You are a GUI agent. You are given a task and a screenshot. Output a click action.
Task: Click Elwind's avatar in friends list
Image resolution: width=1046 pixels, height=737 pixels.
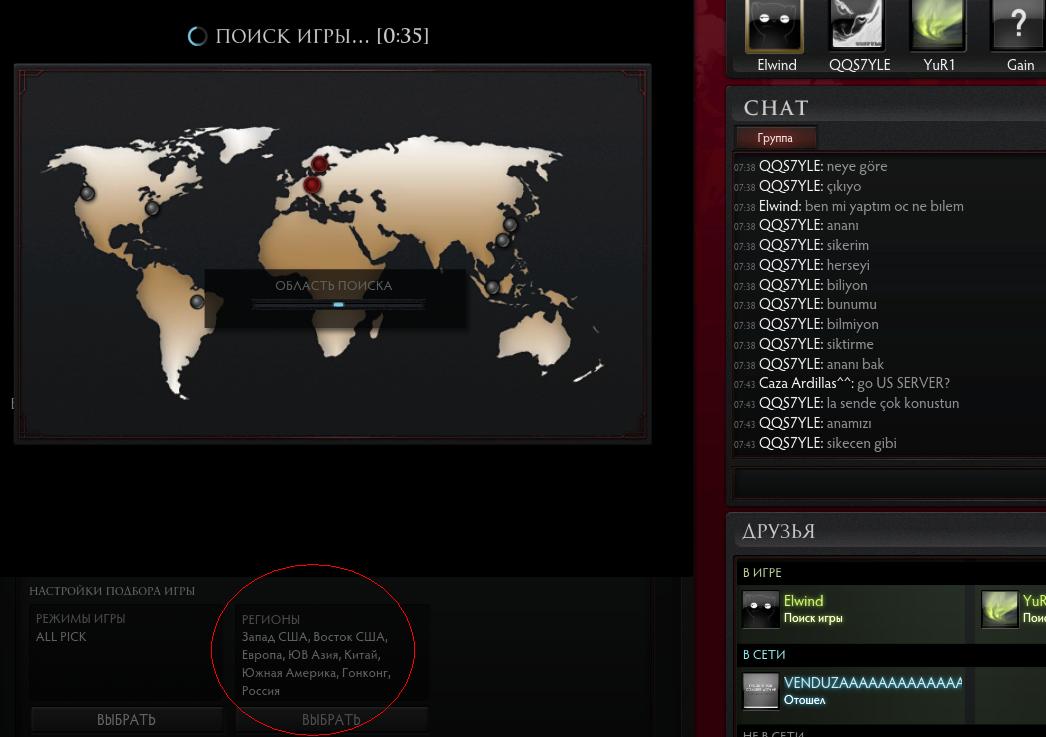pyautogui.click(x=760, y=609)
